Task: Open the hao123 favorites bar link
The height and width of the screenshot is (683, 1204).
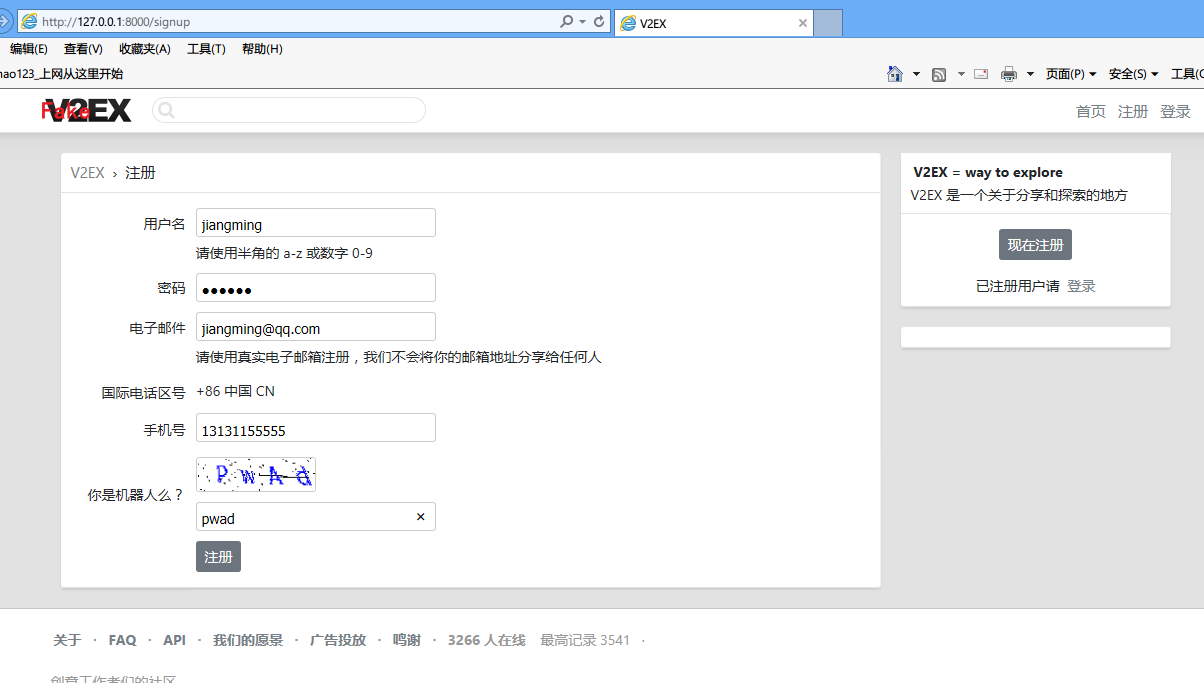Action: (x=61, y=74)
